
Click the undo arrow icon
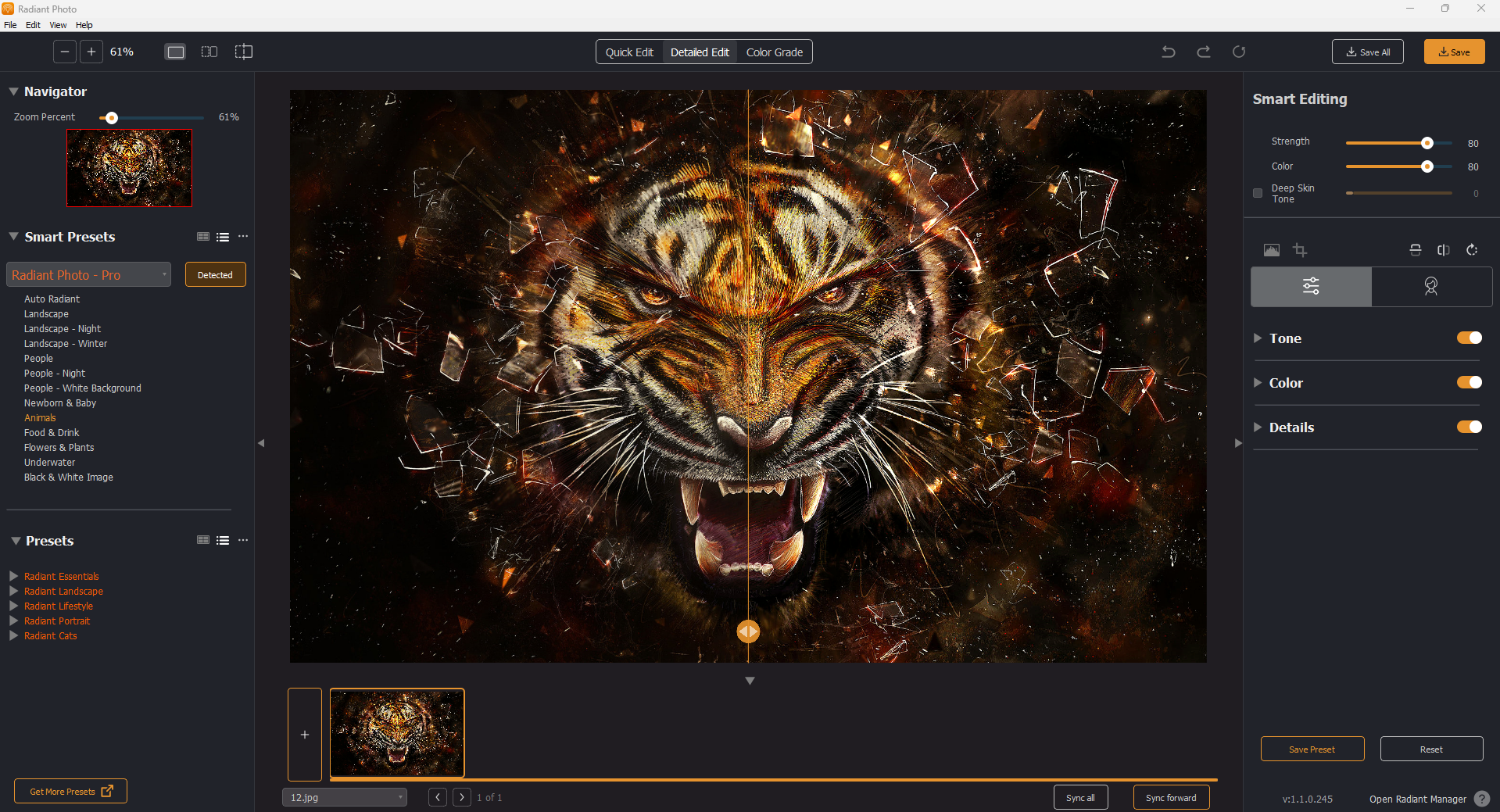(x=1169, y=52)
